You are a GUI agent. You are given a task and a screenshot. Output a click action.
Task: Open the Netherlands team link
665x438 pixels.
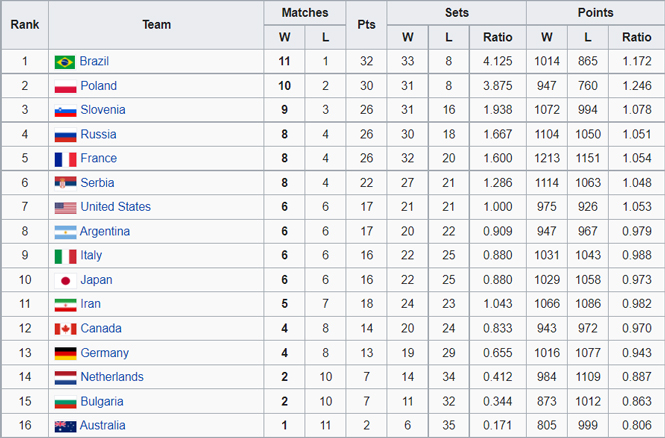112,377
